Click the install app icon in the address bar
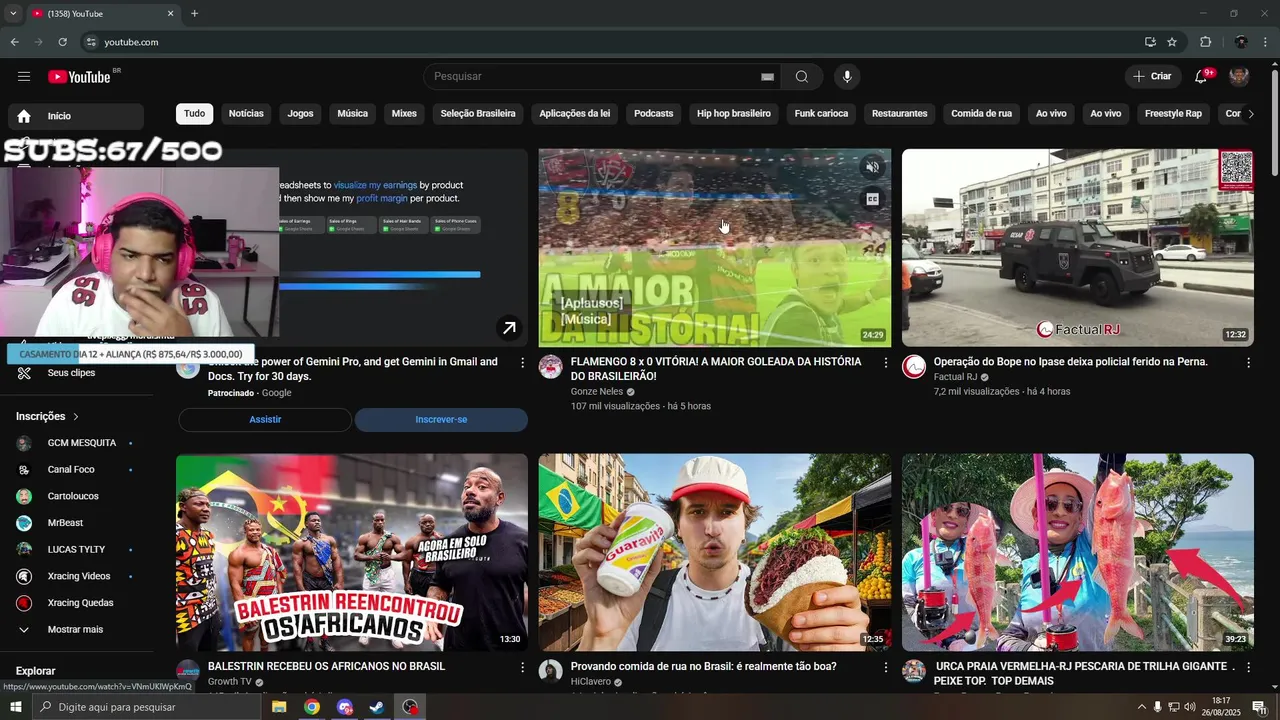The width and height of the screenshot is (1280, 720). click(x=1150, y=42)
